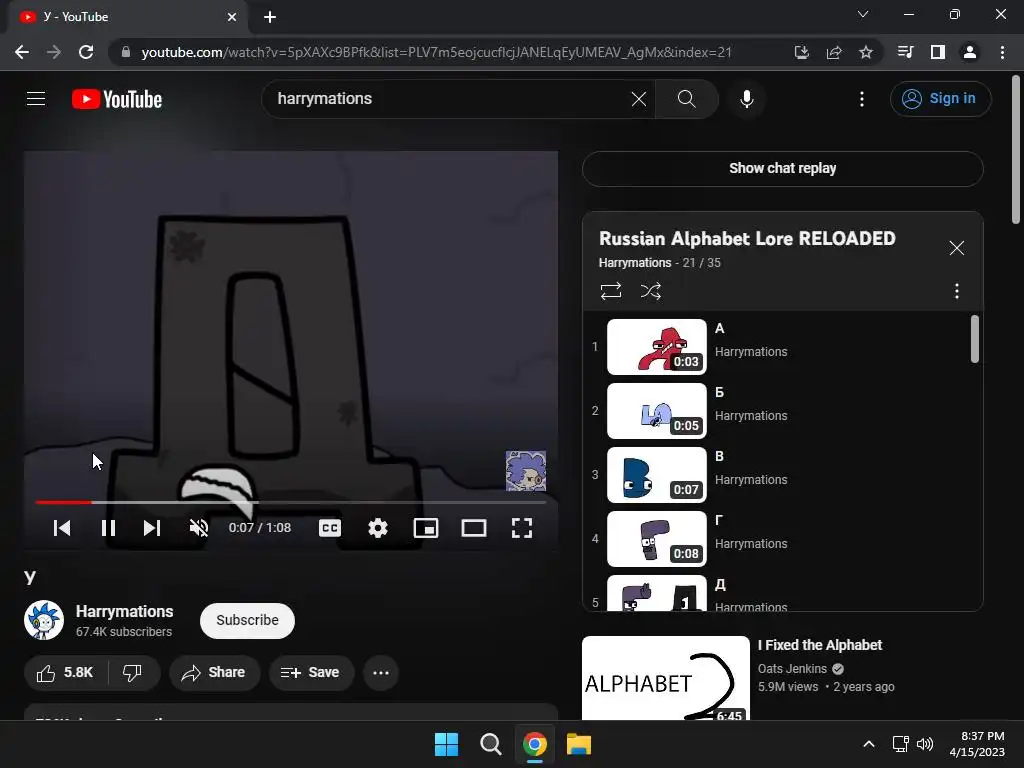Open a new browser tab
The image size is (1024, 768).
click(x=270, y=17)
